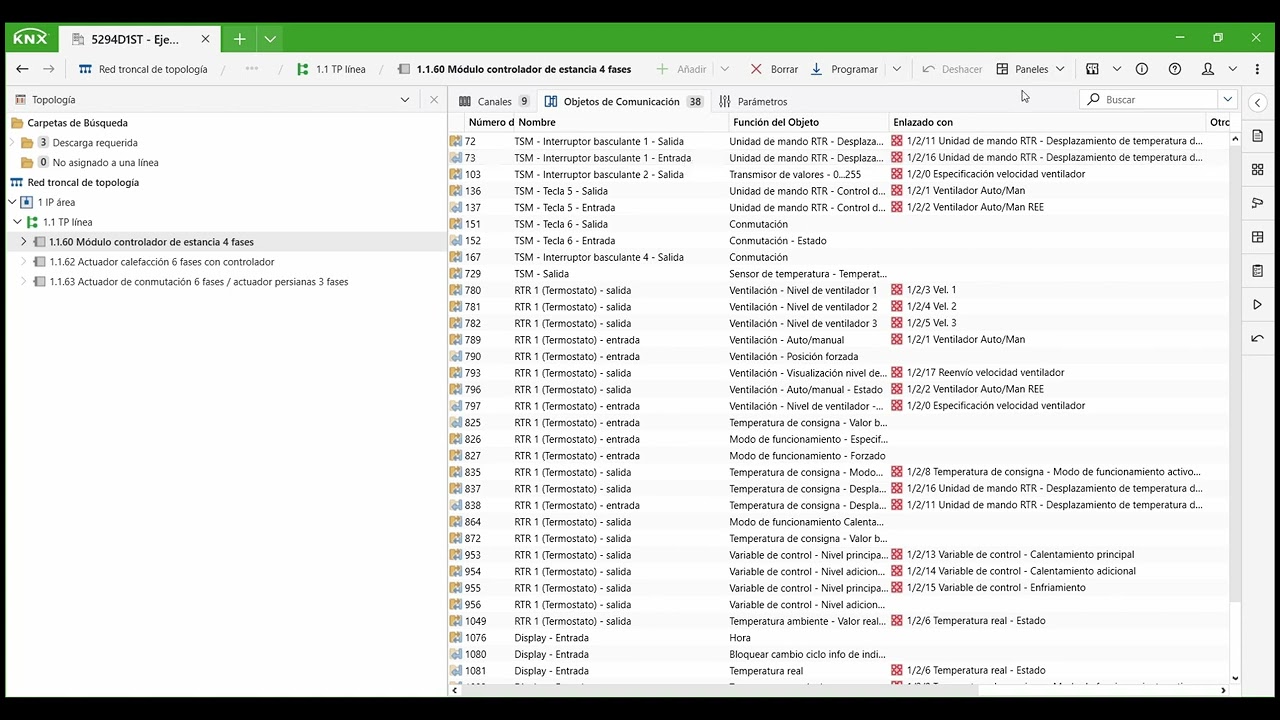Select 1.1 TP línea breadcrumb
Screen dimensions: 1280x720
331,69
